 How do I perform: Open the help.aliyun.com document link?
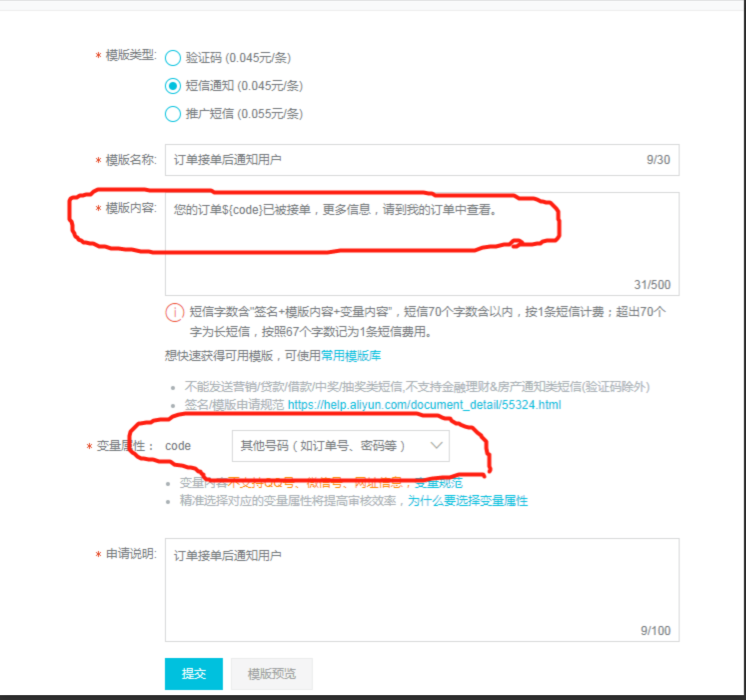424,405
